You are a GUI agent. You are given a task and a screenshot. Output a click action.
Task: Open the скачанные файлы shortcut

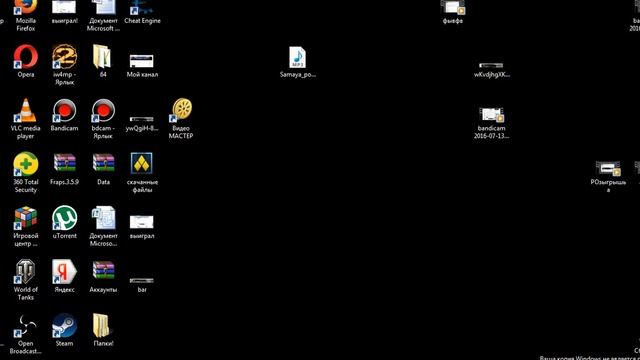point(142,172)
